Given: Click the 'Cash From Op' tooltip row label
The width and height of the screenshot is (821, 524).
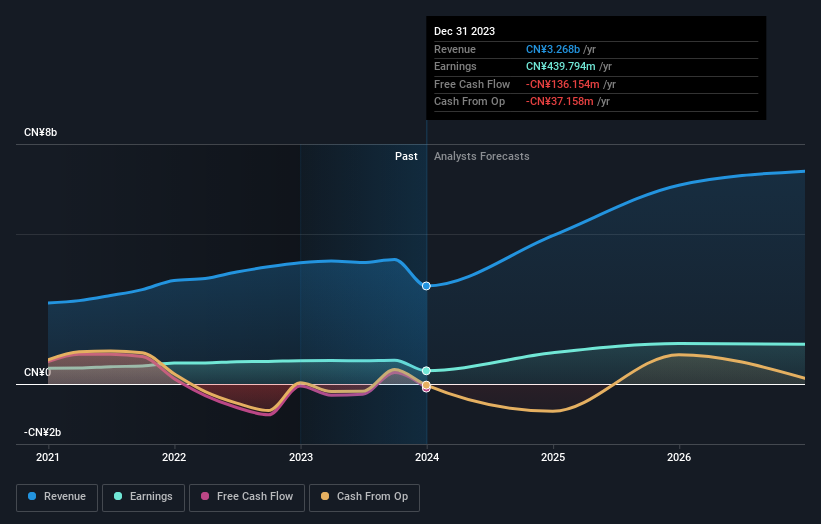Looking at the screenshot, I should click(x=469, y=102).
